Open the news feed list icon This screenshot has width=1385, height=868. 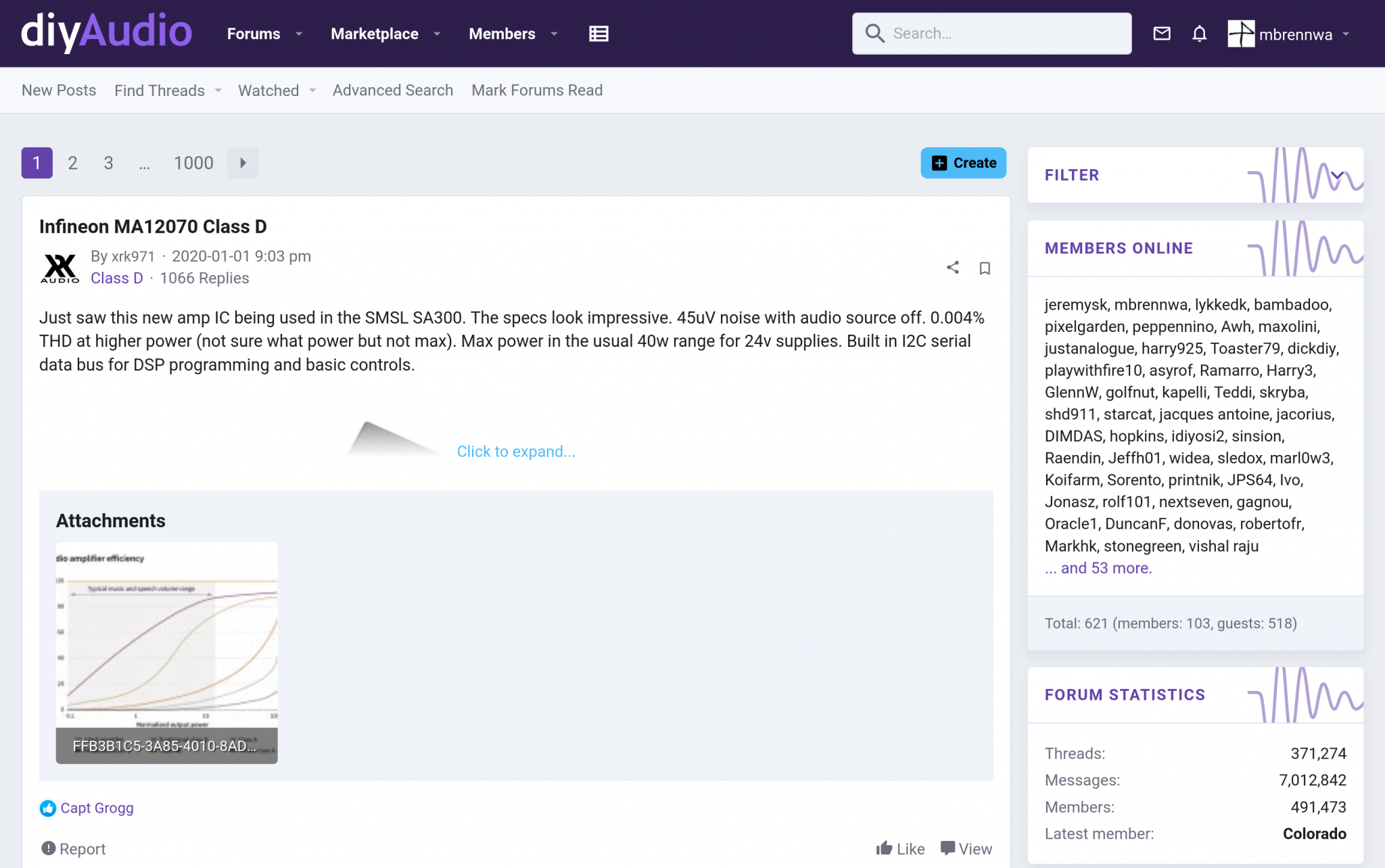click(x=598, y=34)
